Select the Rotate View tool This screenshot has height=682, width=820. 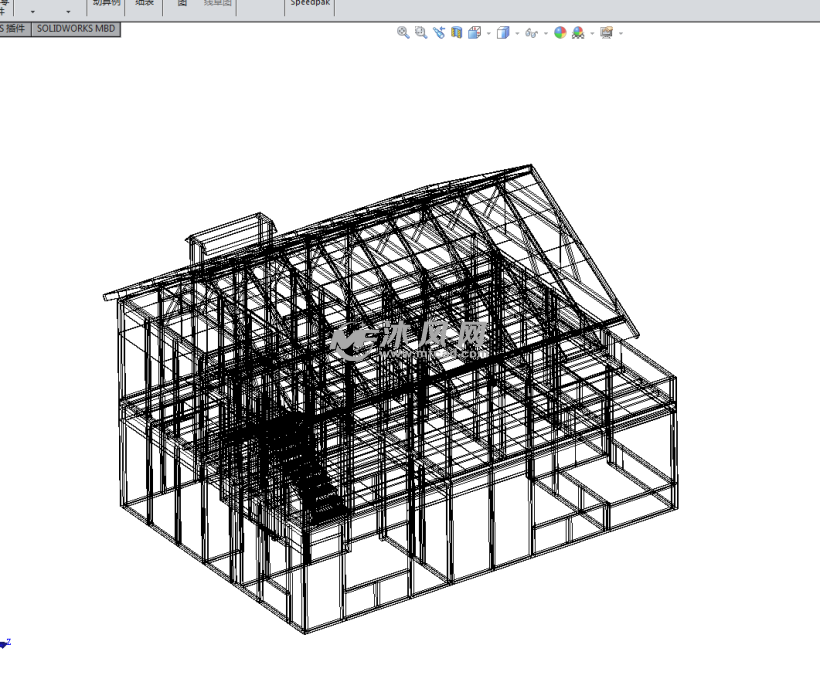click(438, 33)
